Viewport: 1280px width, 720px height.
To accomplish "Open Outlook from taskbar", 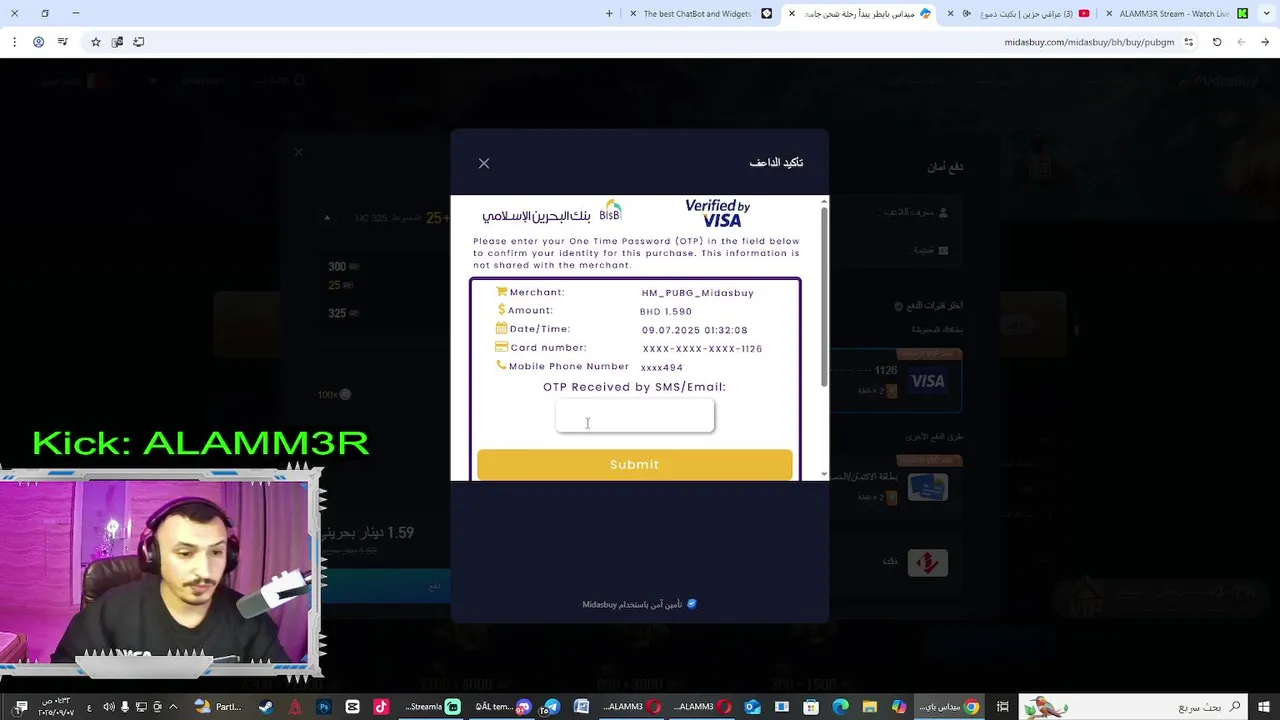I will (x=753, y=707).
